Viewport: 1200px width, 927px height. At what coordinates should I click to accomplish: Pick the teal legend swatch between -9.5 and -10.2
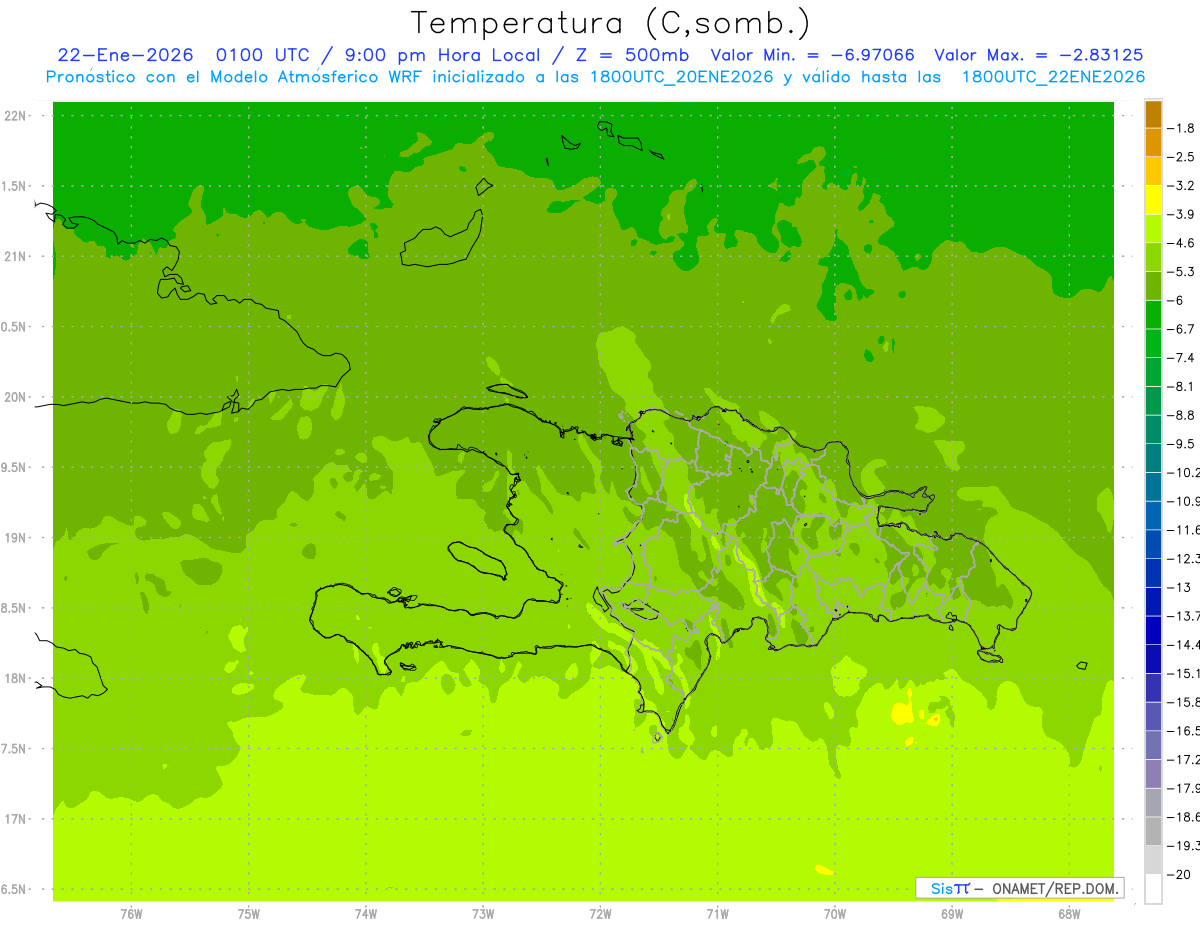point(1153,458)
